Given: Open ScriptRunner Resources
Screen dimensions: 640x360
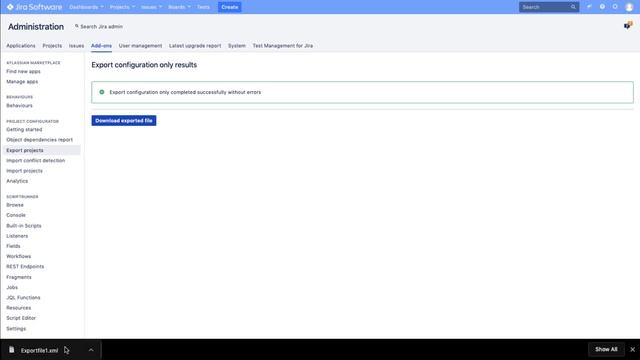Looking at the screenshot, I should 18,308.
